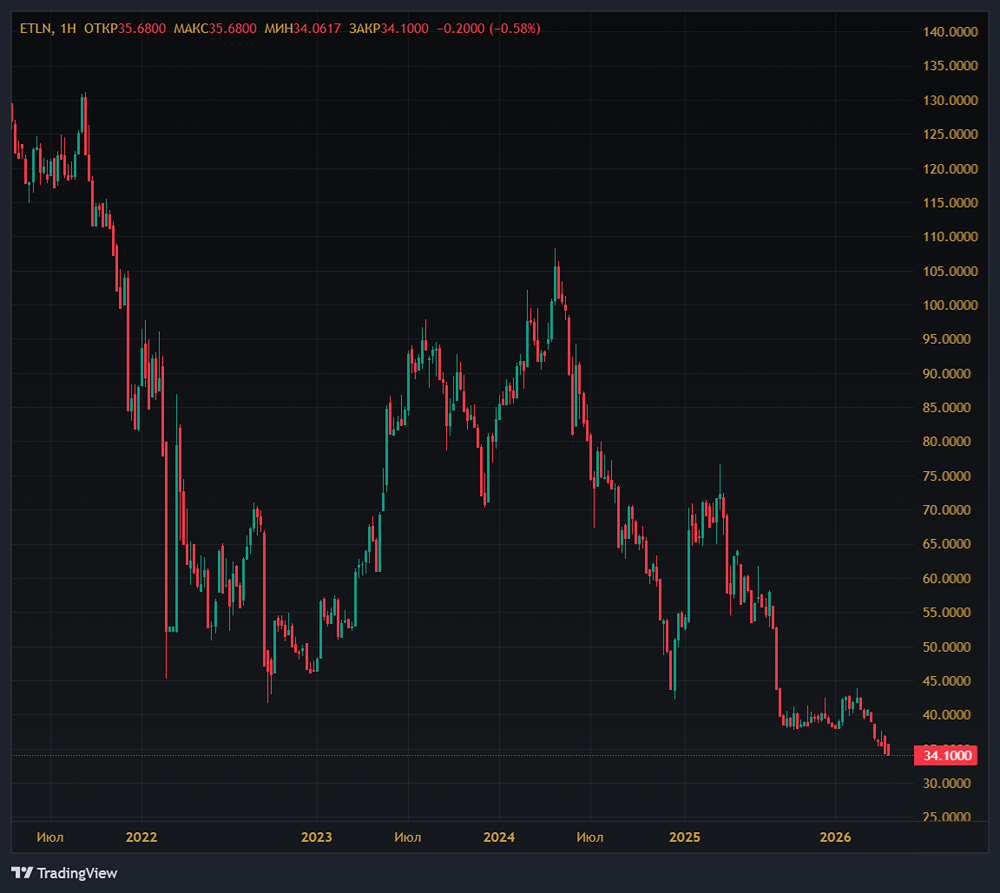Screen dimensions: 1000x893
Task: Click the 2024 time axis label
Action: [x=499, y=837]
